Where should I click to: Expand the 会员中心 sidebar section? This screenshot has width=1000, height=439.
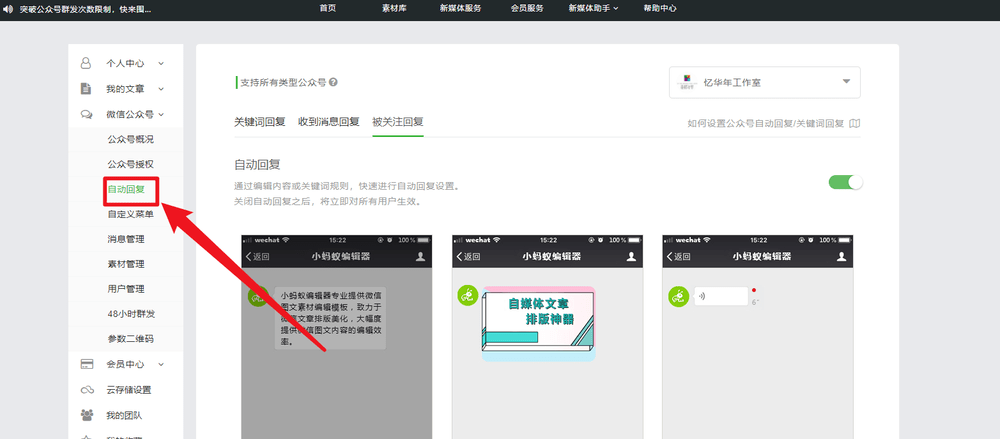tap(160, 364)
